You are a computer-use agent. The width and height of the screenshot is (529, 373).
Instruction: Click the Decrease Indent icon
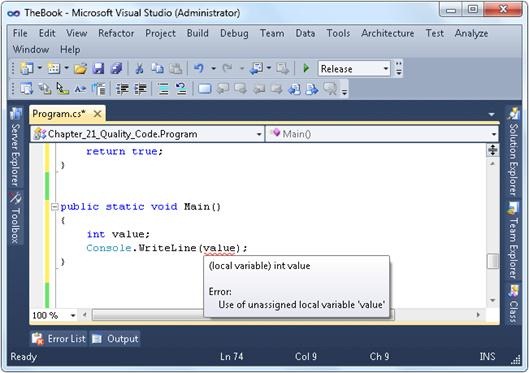coord(122,89)
